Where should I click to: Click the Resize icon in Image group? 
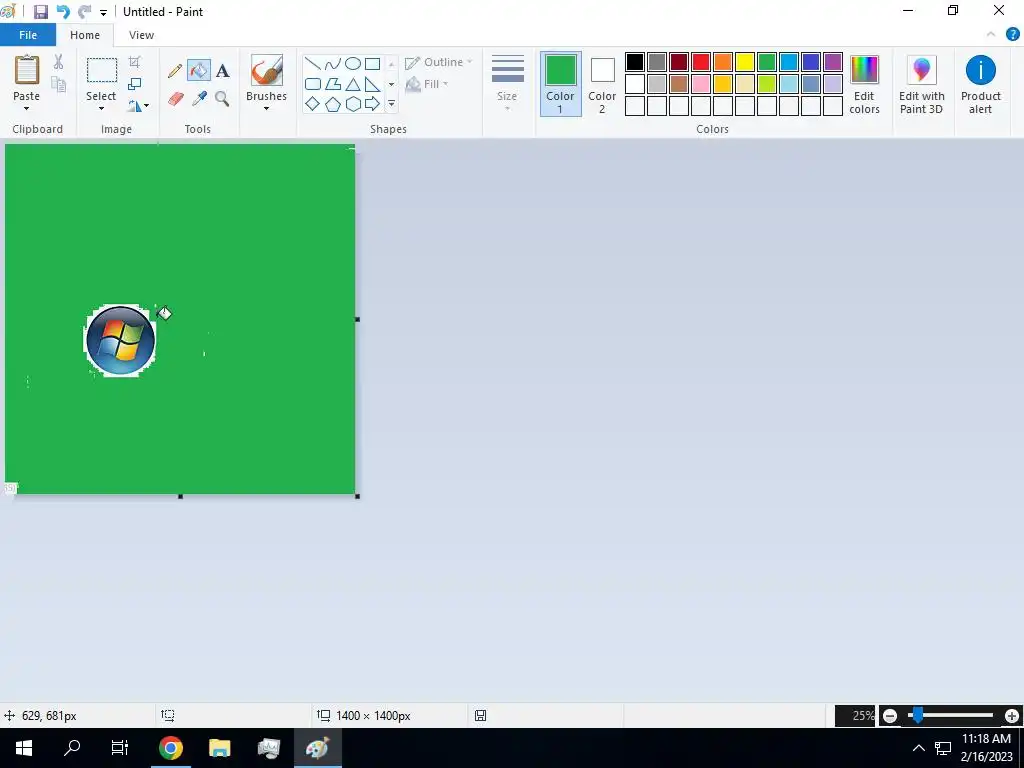pyautogui.click(x=135, y=84)
